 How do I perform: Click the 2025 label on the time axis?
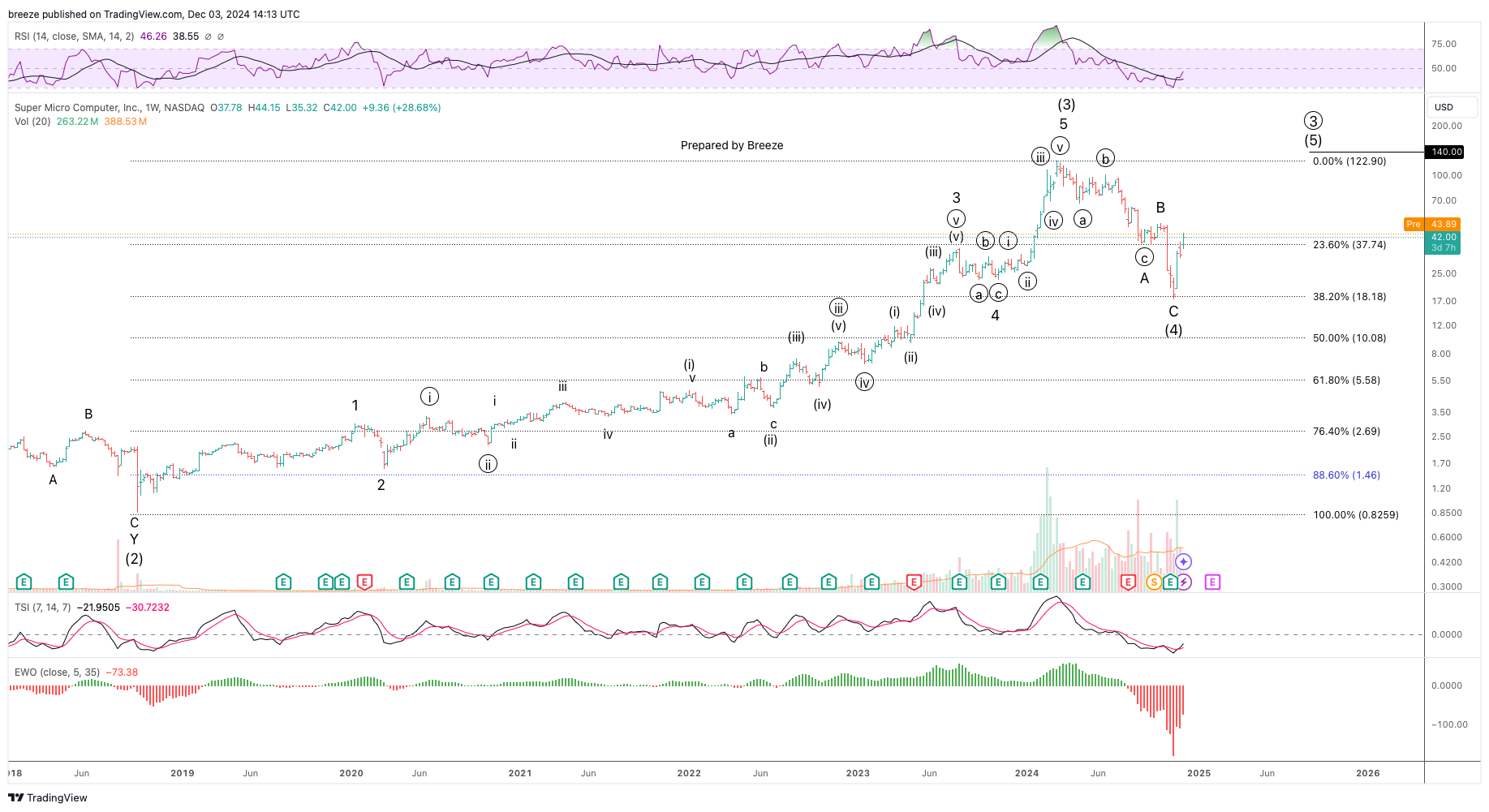click(x=1199, y=773)
